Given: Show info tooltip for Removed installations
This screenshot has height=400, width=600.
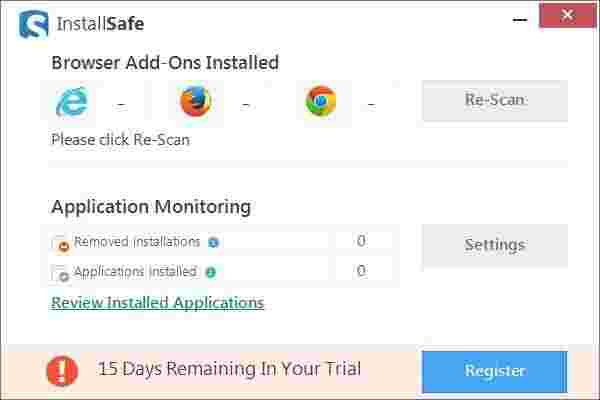Looking at the screenshot, I should (x=214, y=242).
